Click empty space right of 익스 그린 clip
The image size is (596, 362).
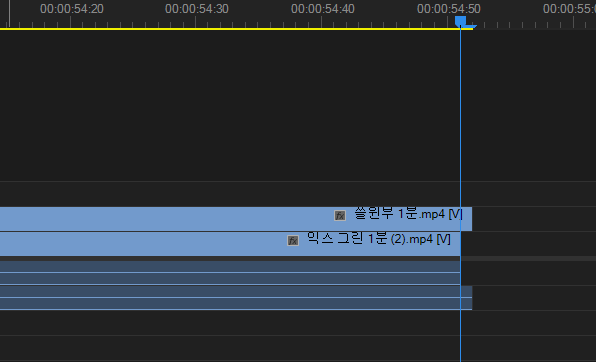tap(528, 244)
